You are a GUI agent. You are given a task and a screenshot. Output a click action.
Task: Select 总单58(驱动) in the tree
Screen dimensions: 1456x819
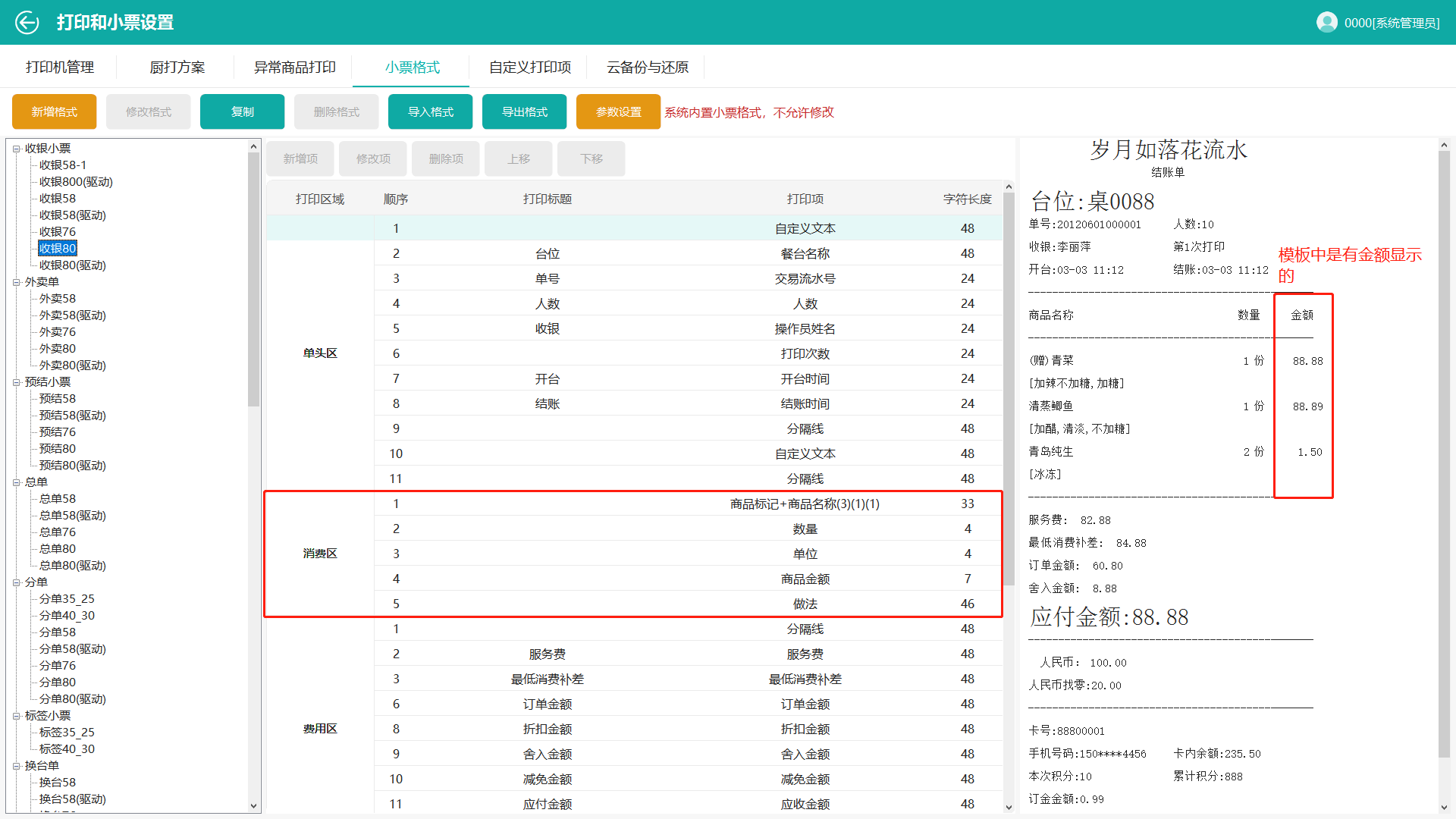73,516
